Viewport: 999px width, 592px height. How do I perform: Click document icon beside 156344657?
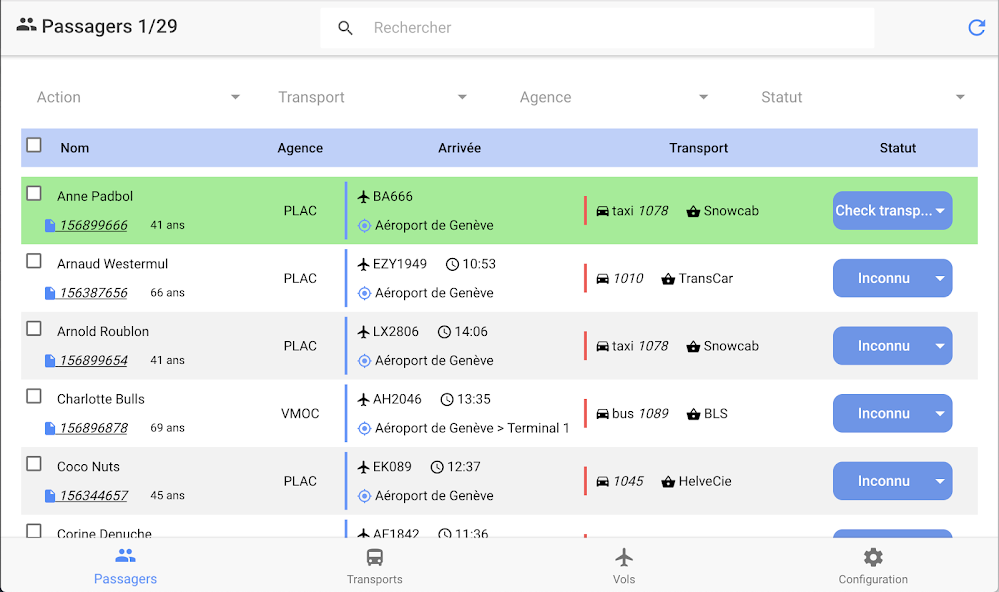click(50, 495)
